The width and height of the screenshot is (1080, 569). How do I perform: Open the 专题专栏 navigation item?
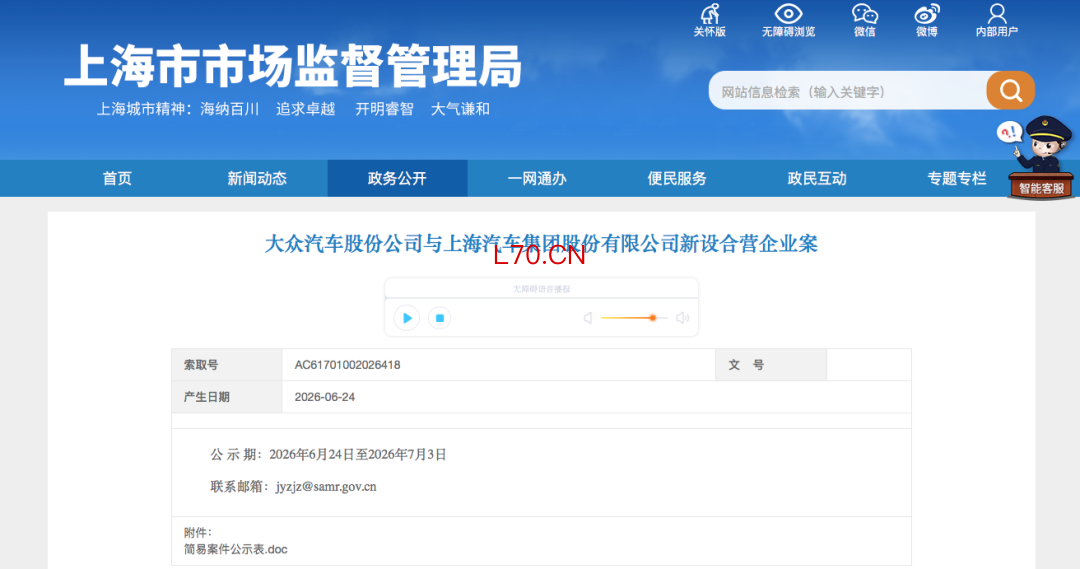tap(957, 178)
